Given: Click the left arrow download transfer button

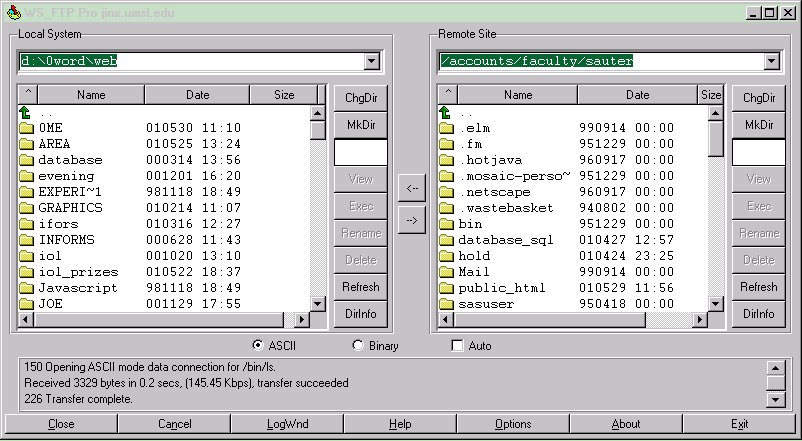Looking at the screenshot, I should coord(409,187).
